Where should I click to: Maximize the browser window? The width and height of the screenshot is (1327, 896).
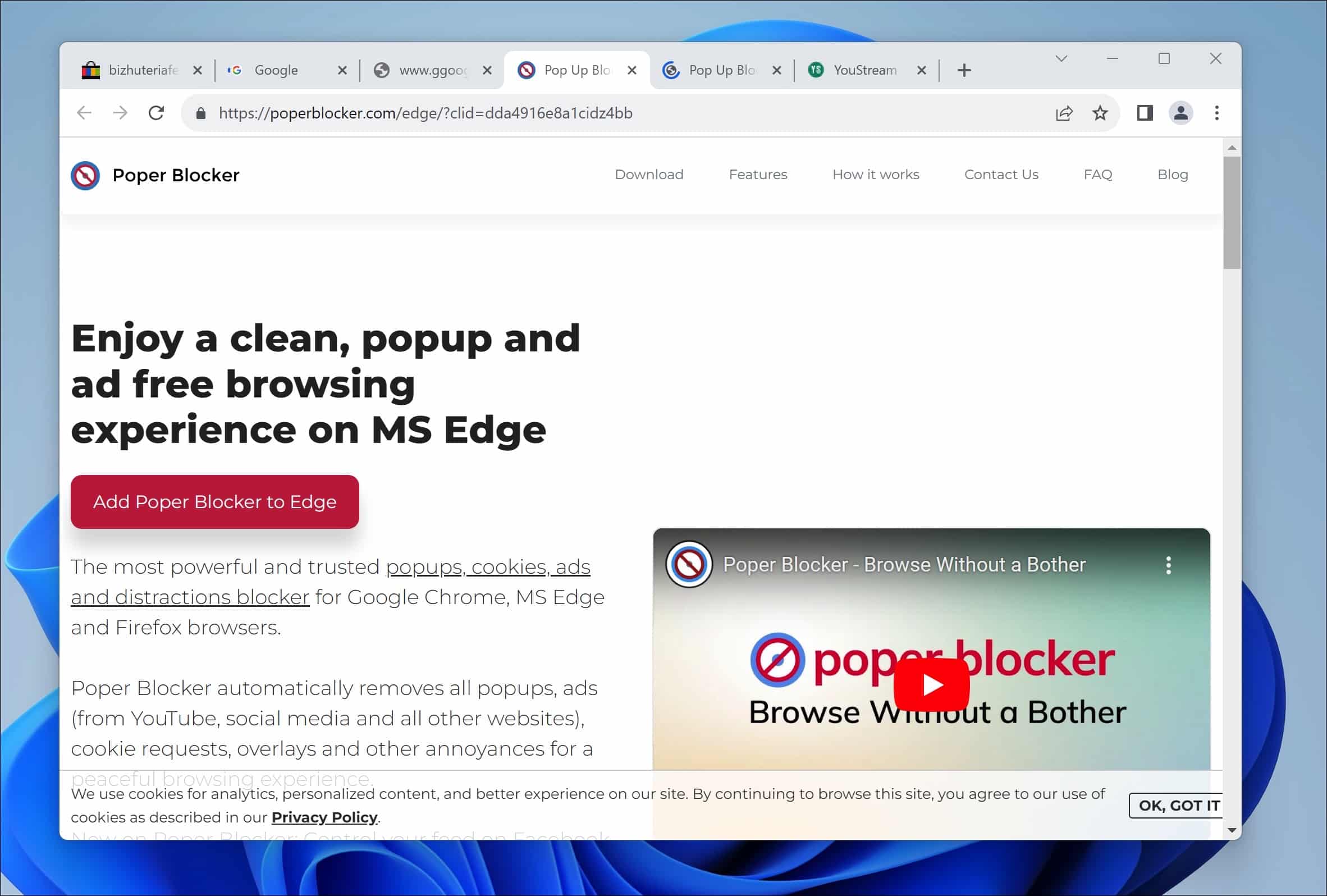1164,58
